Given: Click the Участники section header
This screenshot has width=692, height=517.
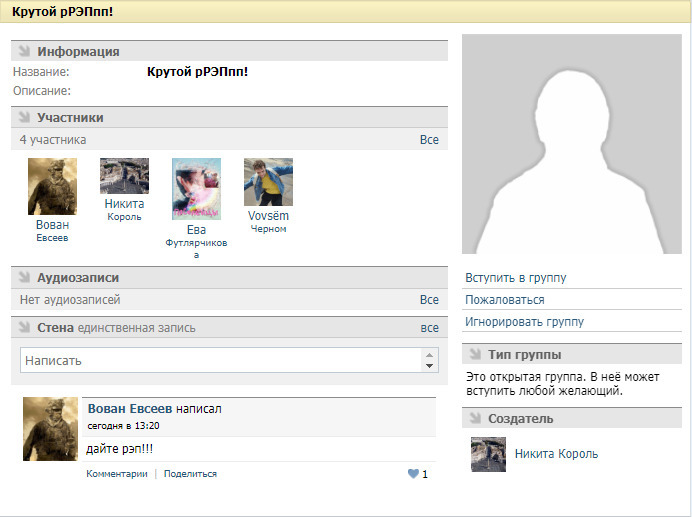Looking at the screenshot, I should pos(229,117).
